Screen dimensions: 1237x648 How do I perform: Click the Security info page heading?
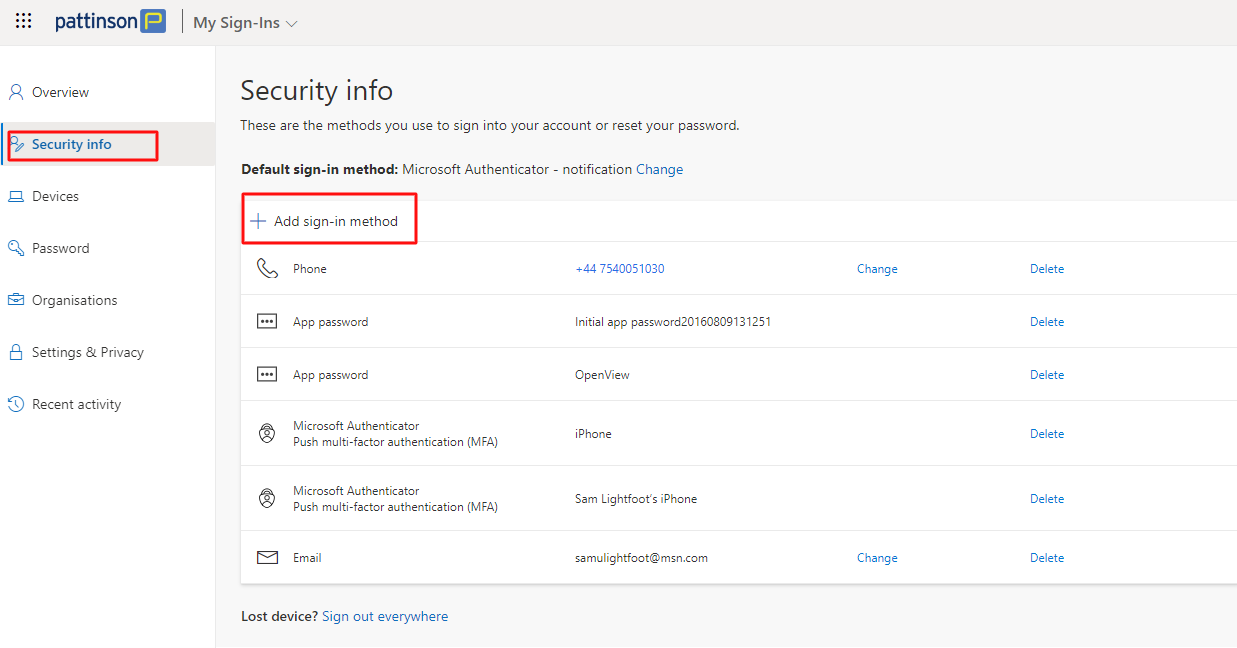point(317,91)
